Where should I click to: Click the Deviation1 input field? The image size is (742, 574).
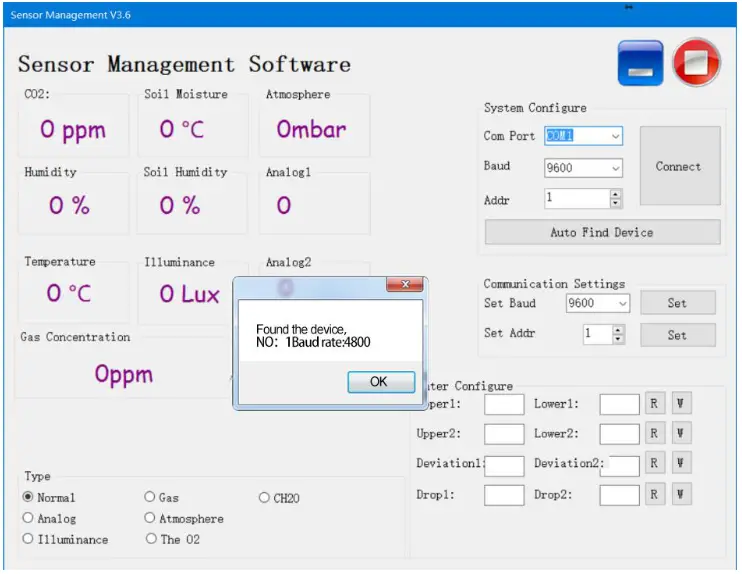504,466
